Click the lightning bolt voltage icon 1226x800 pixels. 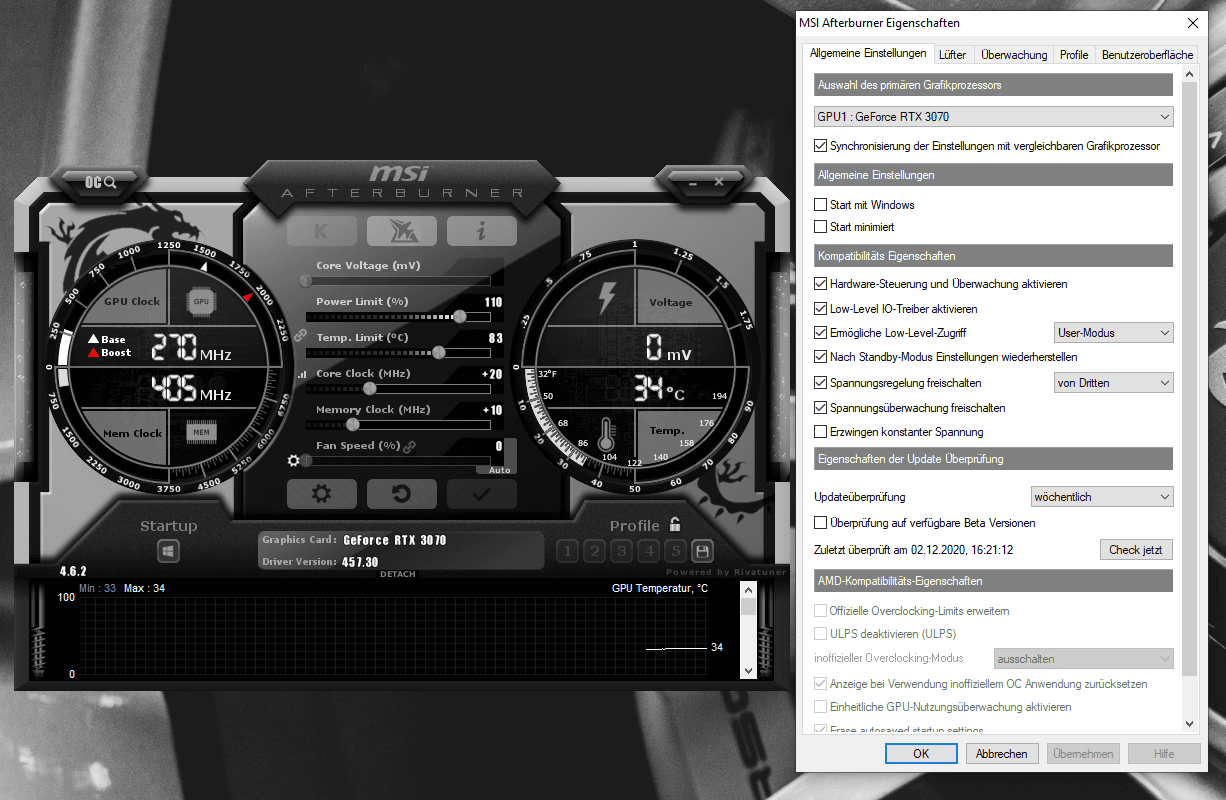[607, 297]
